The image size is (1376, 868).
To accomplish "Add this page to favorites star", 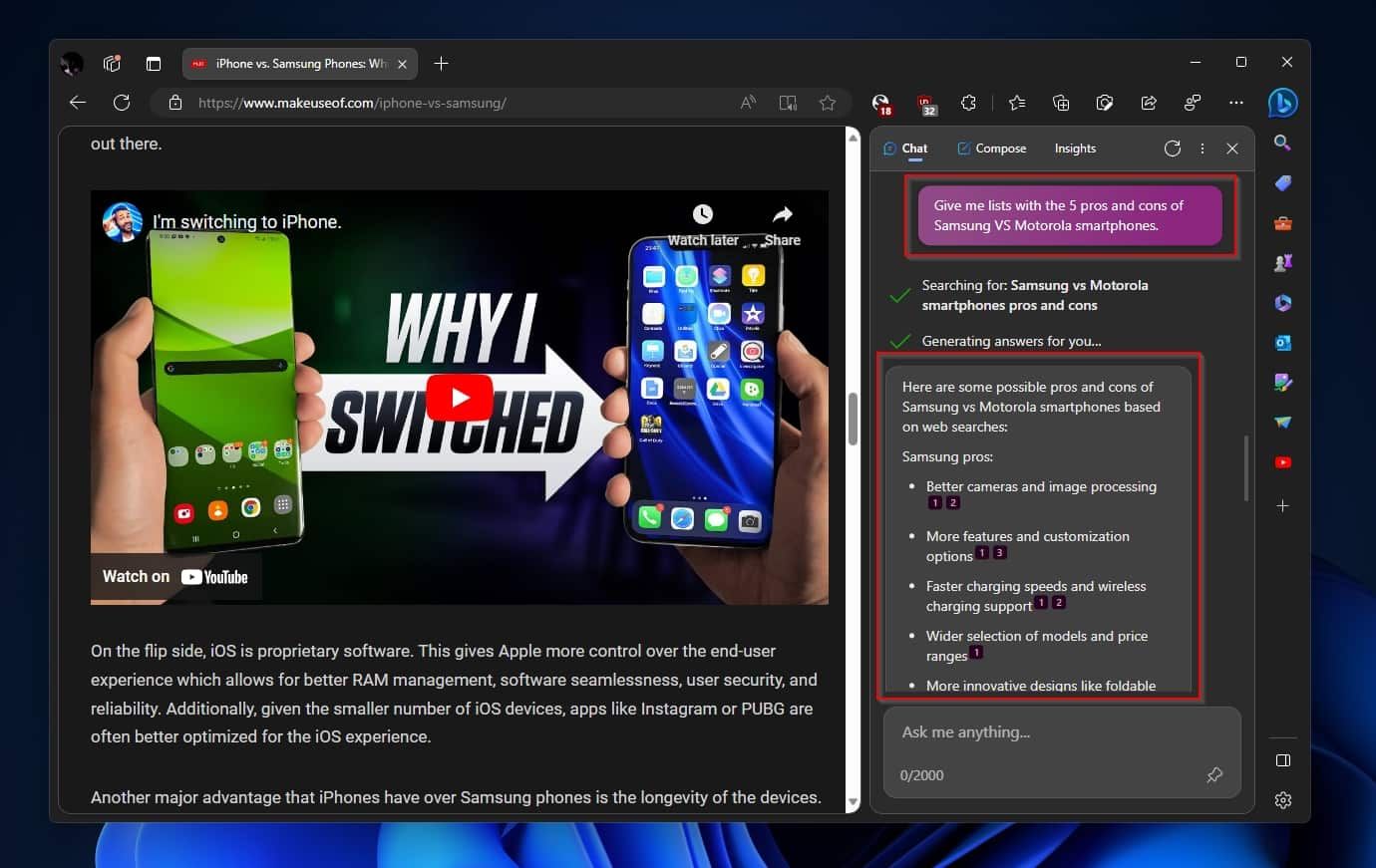I will (x=828, y=103).
